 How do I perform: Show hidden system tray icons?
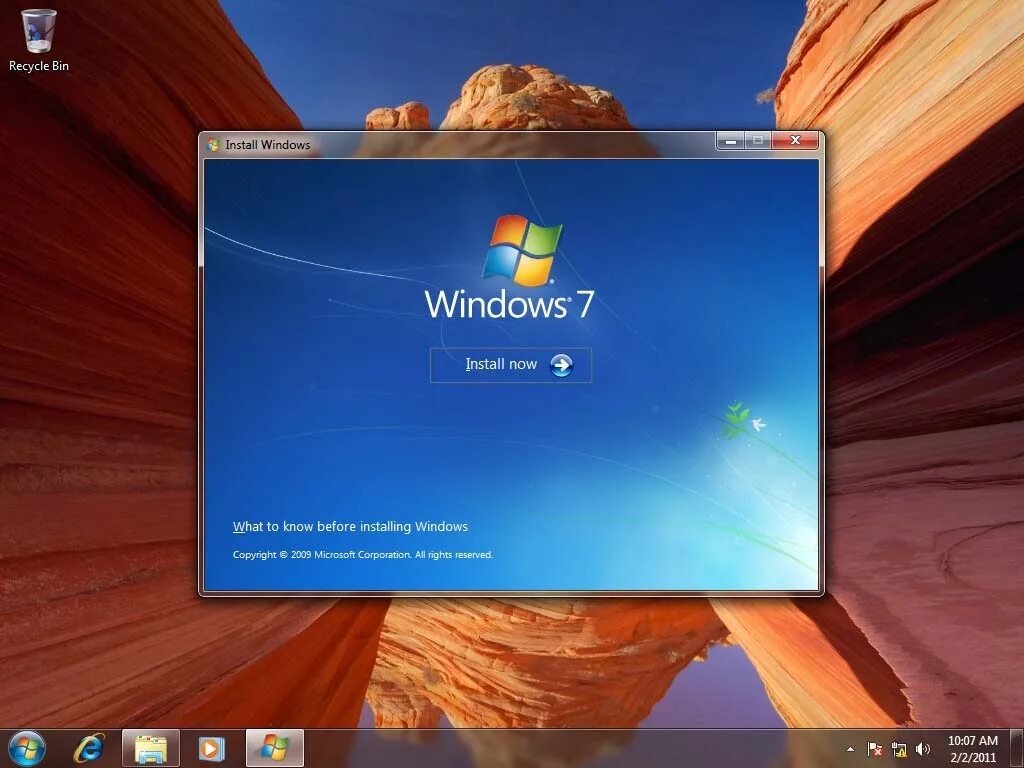(x=850, y=749)
